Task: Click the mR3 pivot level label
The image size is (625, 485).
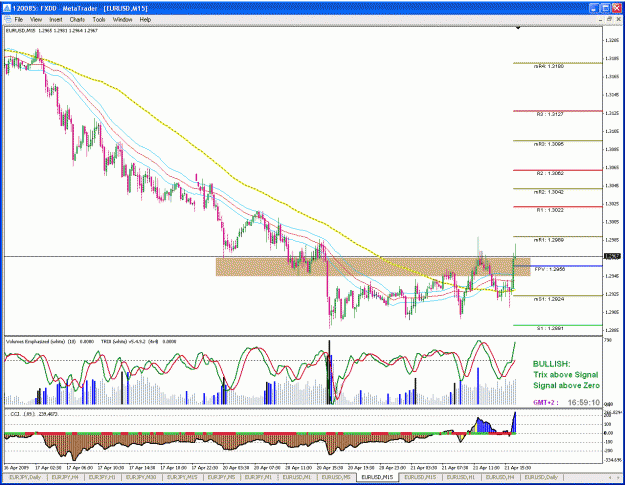Action: click(x=549, y=144)
